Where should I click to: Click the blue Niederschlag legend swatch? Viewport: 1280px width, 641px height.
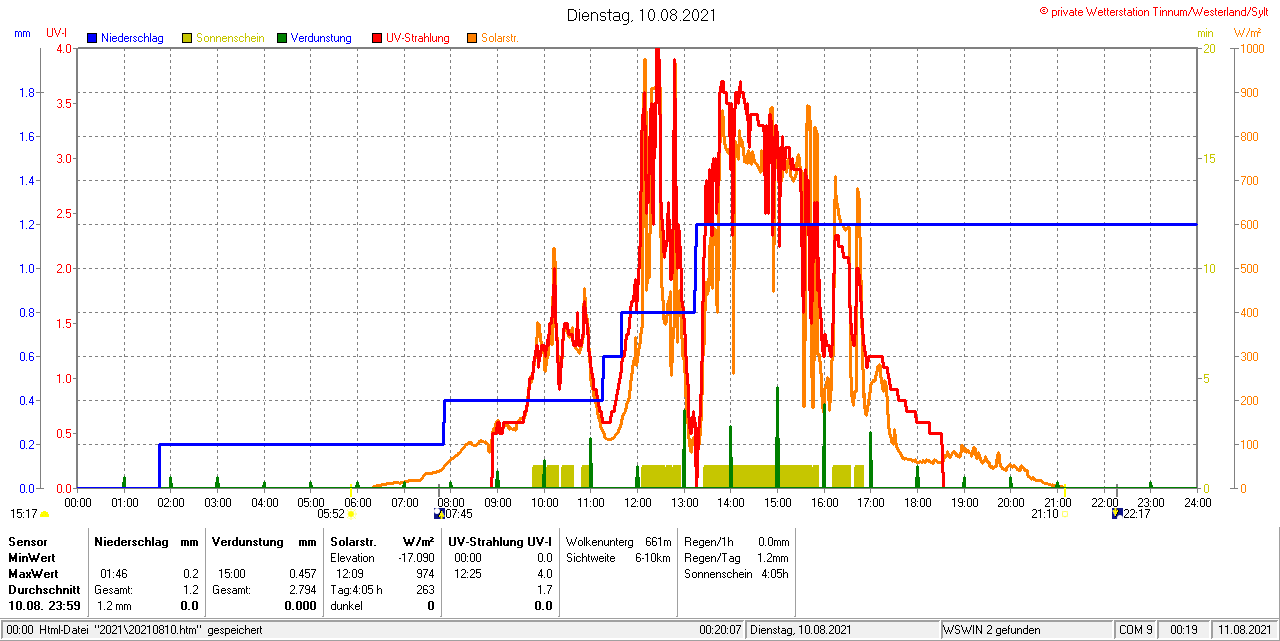click(93, 38)
